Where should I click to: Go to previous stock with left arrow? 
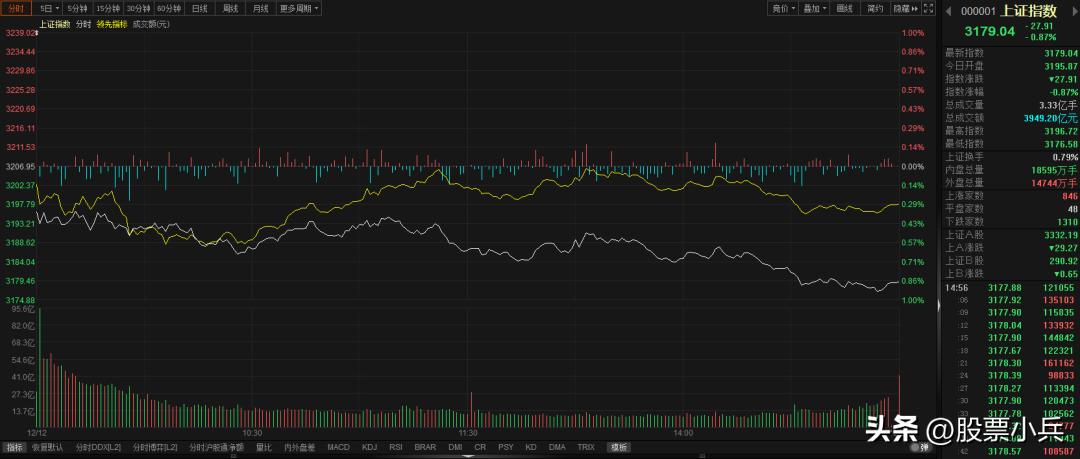[x=947, y=10]
